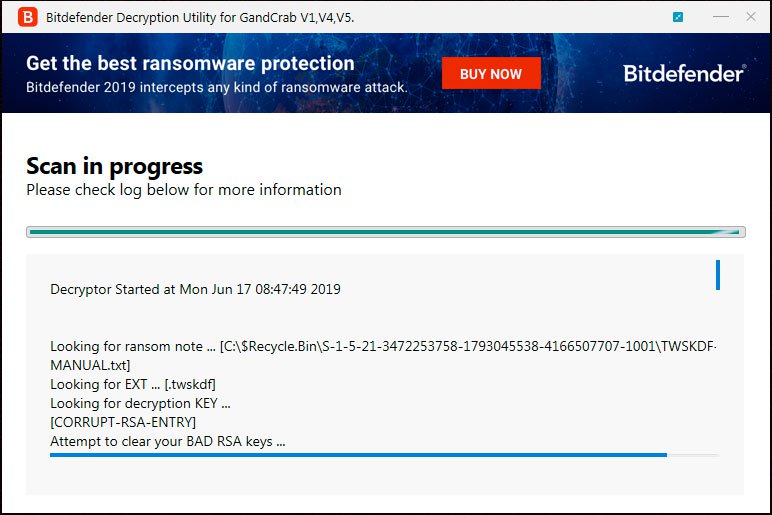Close the Bitdefender Decryption Utility window
This screenshot has width=772, height=515.
point(751,17)
